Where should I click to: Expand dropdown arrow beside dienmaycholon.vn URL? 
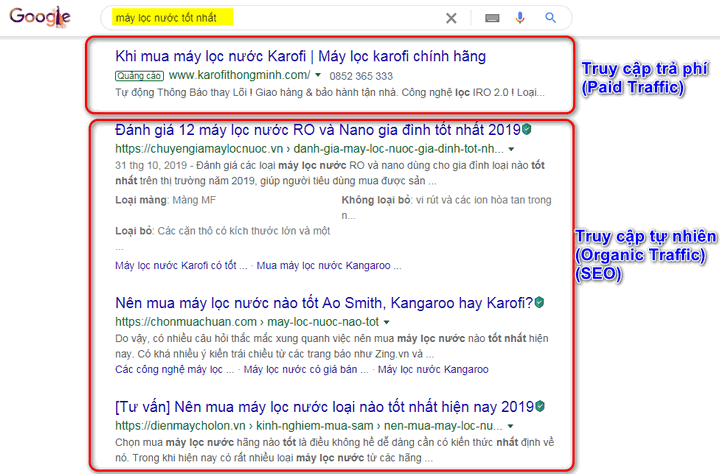click(x=510, y=426)
